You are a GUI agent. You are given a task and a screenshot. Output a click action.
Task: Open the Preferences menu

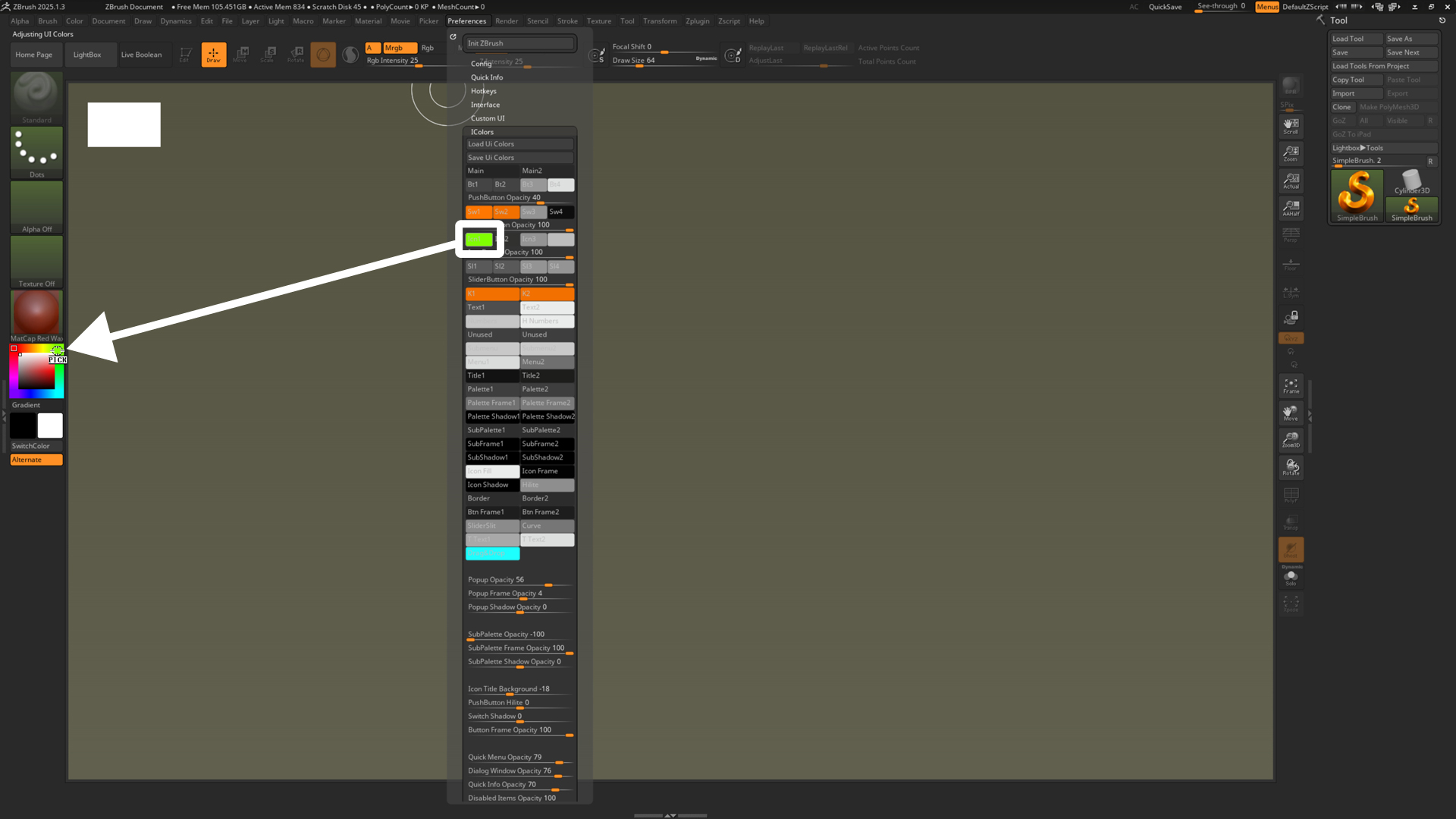tap(466, 21)
